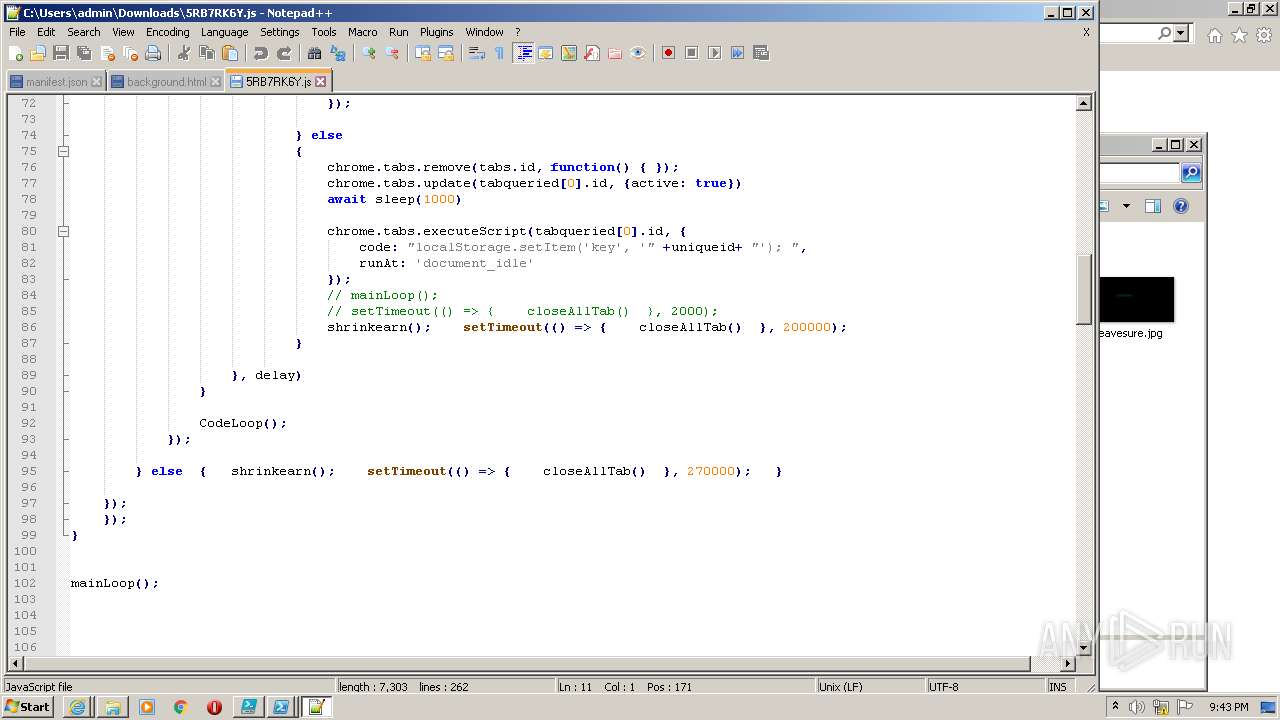This screenshot has width=1280, height=720.
Task: Click the Redo toolbar icon
Action: pos(284,53)
